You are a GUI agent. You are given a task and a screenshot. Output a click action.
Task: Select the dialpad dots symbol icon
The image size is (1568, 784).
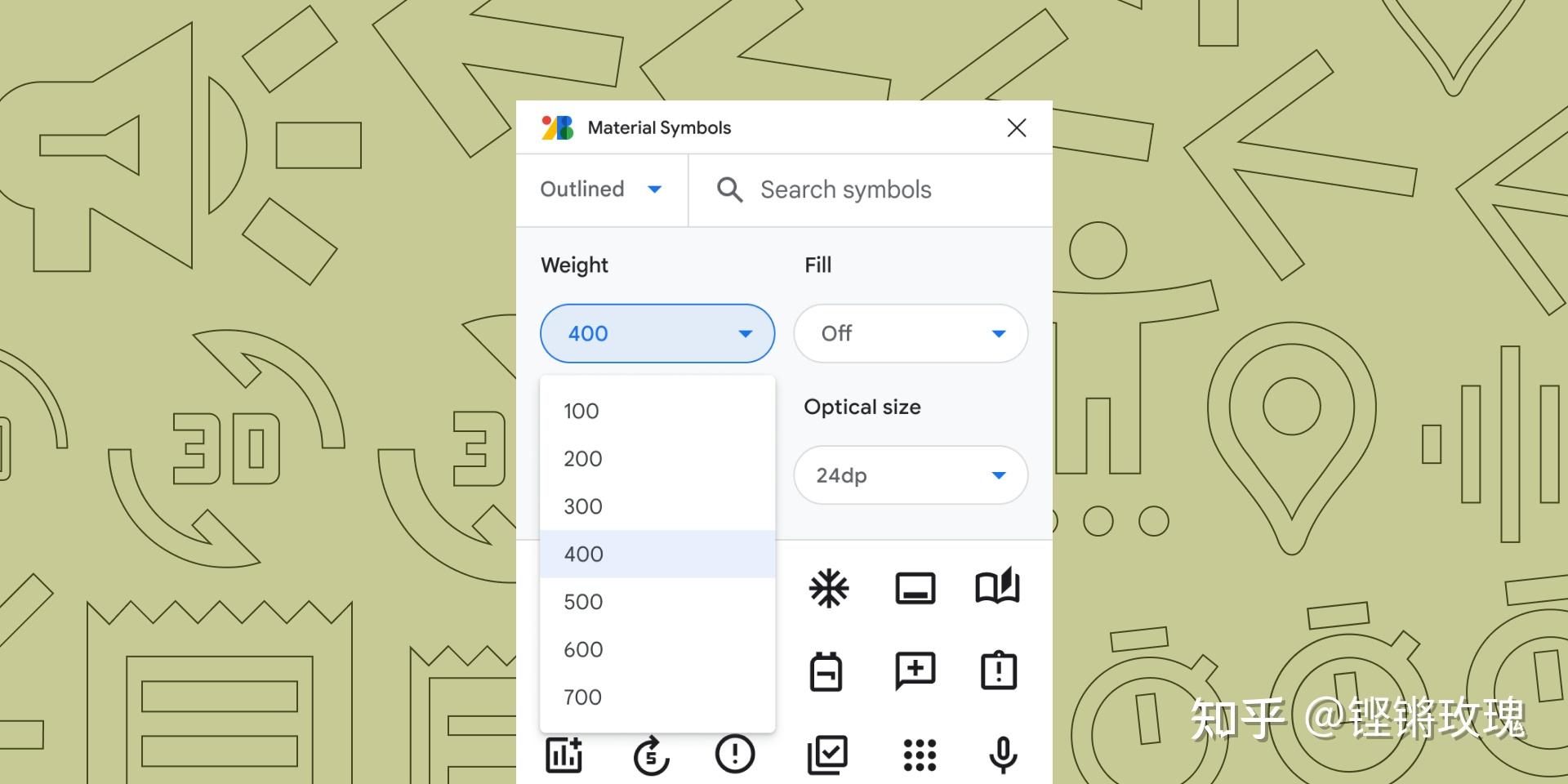click(920, 755)
